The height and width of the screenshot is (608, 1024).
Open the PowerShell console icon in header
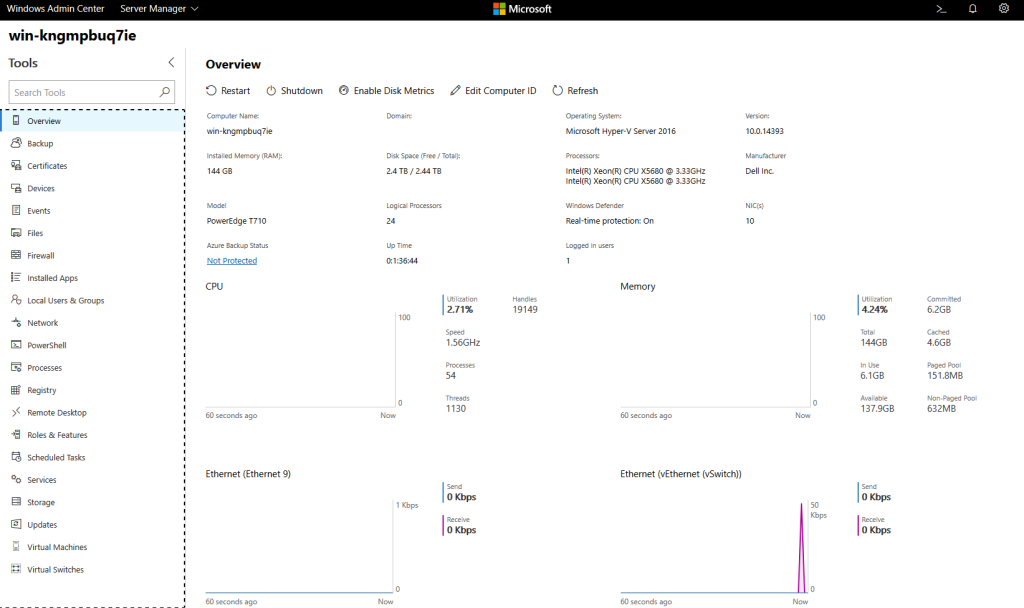(x=941, y=9)
